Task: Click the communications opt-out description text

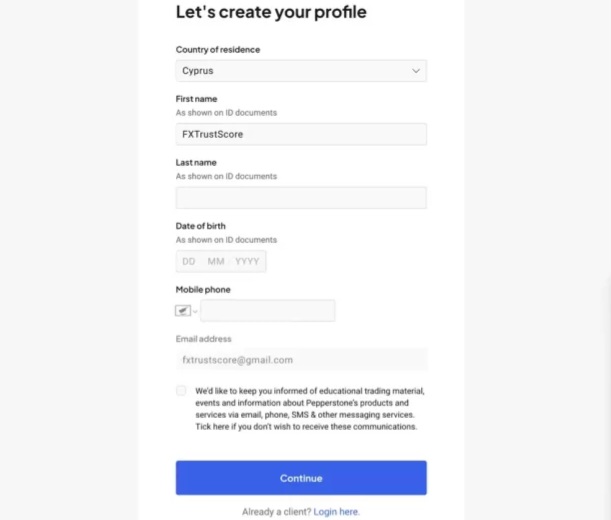Action: [x=310, y=408]
